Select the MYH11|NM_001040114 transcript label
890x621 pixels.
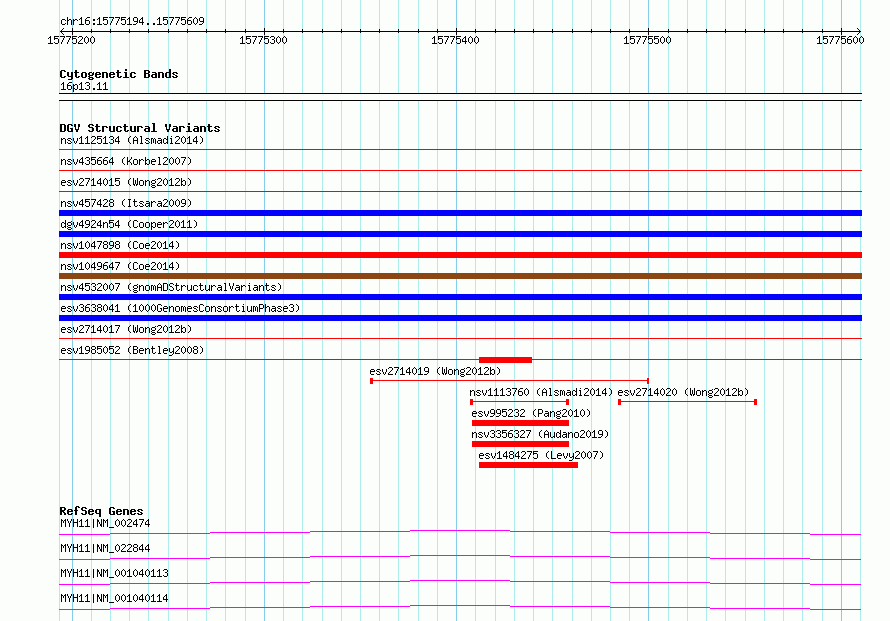coord(114,598)
